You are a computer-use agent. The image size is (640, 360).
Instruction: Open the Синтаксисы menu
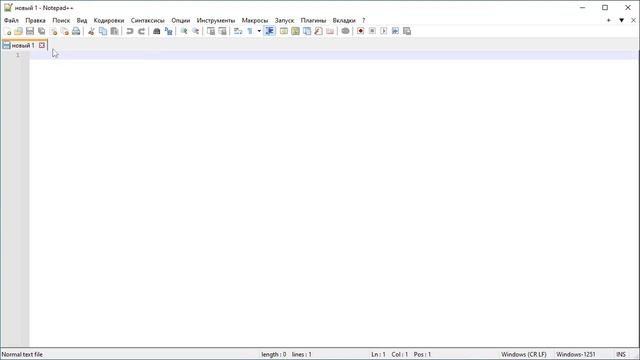[x=147, y=20]
